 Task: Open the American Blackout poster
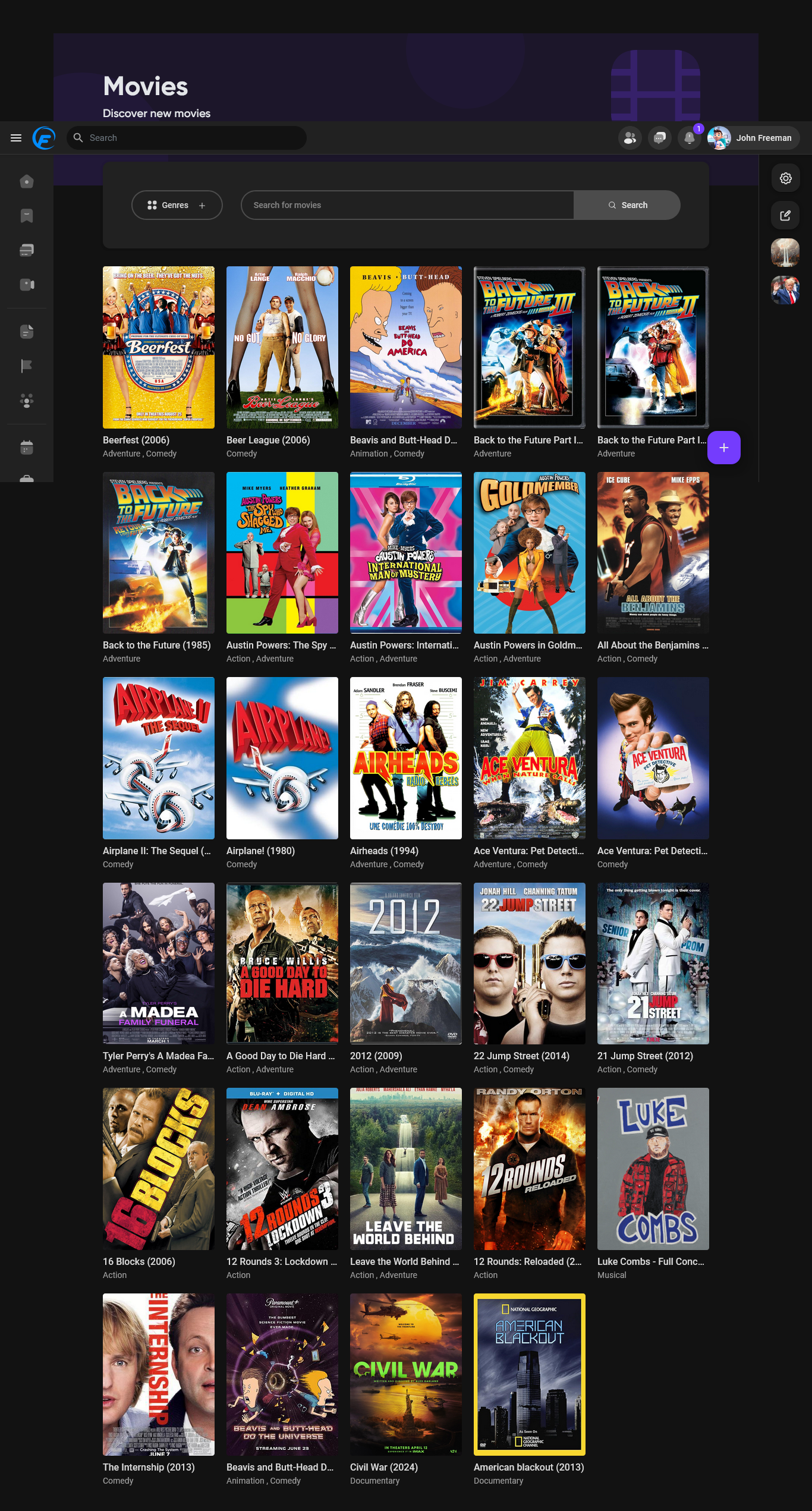click(x=530, y=1375)
